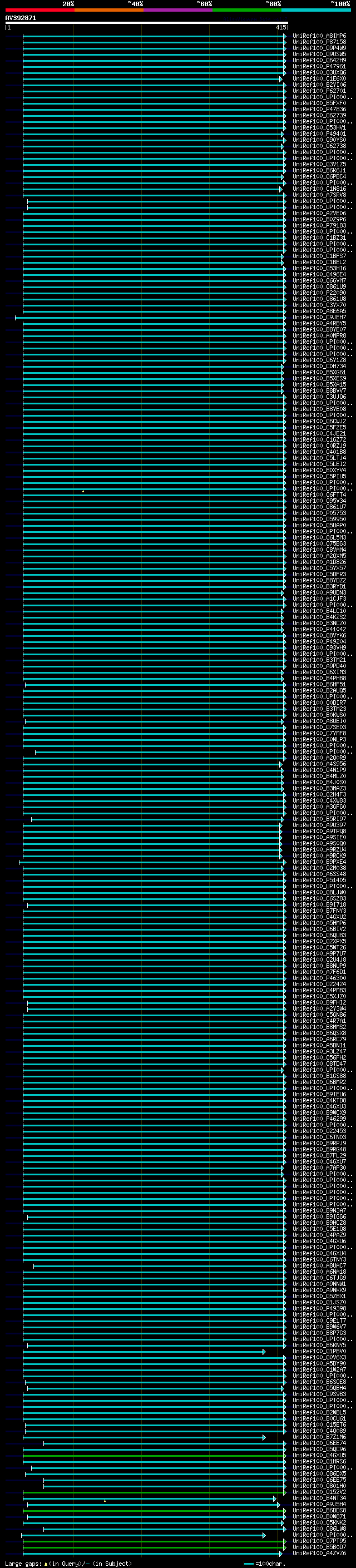The width and height of the screenshot is (356, 1568).
Task: Select hit label UniRef100_B4LC10
Action: coord(319,611)
